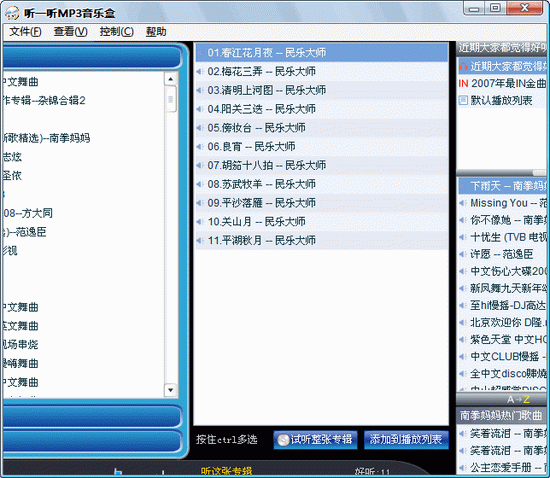The width and height of the screenshot is (550, 478).
Task: Click the left panel scrollbar up arrow
Action: pos(170,79)
